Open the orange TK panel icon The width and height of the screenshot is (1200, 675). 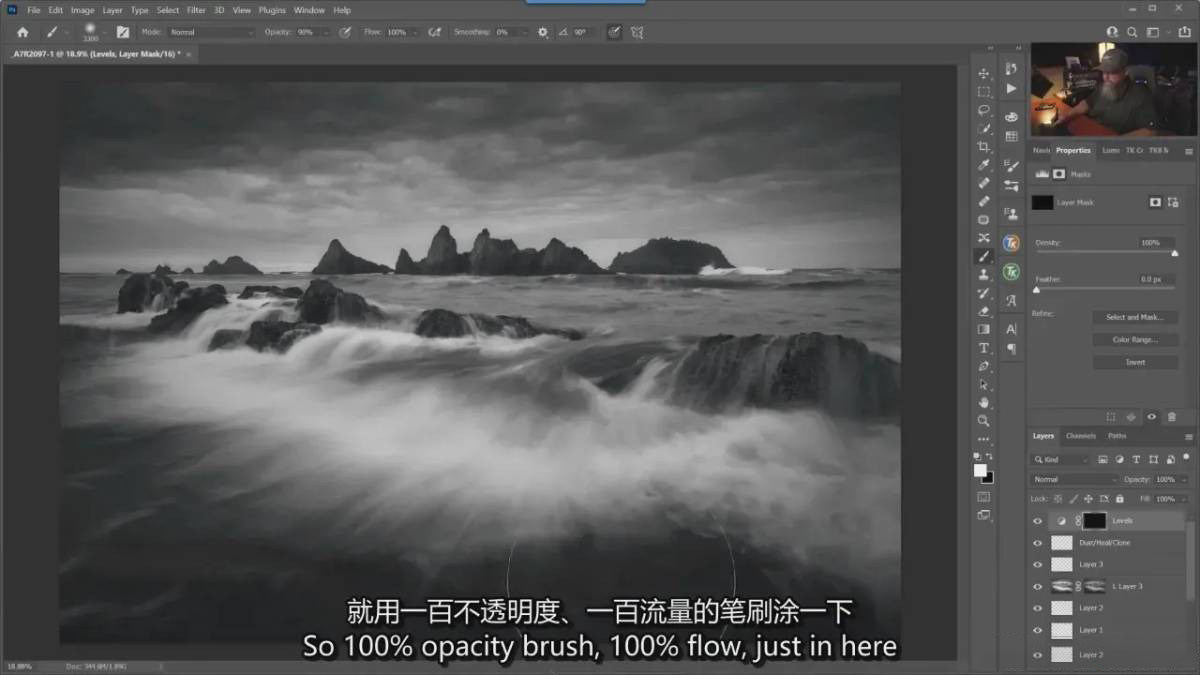(1011, 243)
